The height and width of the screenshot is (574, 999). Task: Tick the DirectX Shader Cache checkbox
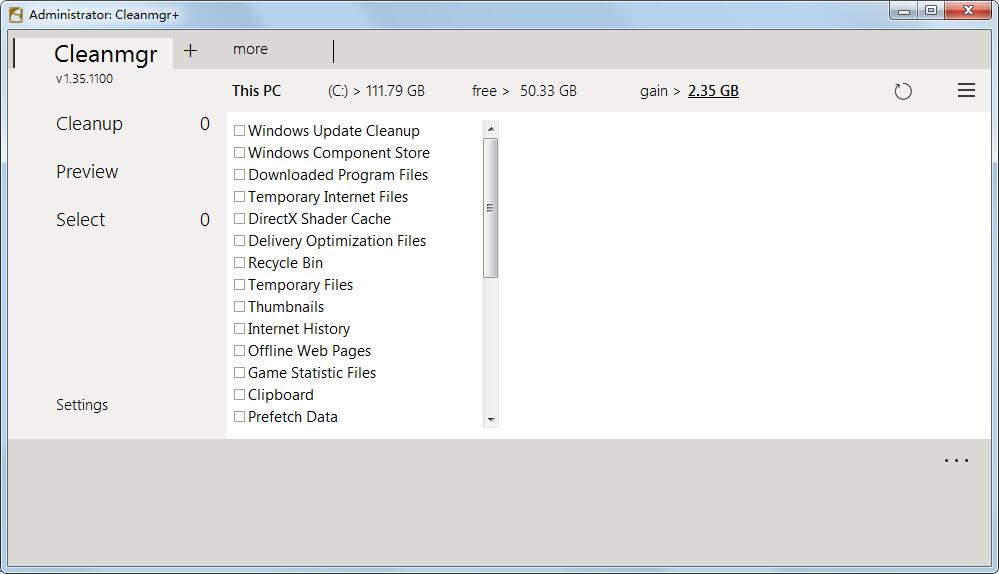240,219
